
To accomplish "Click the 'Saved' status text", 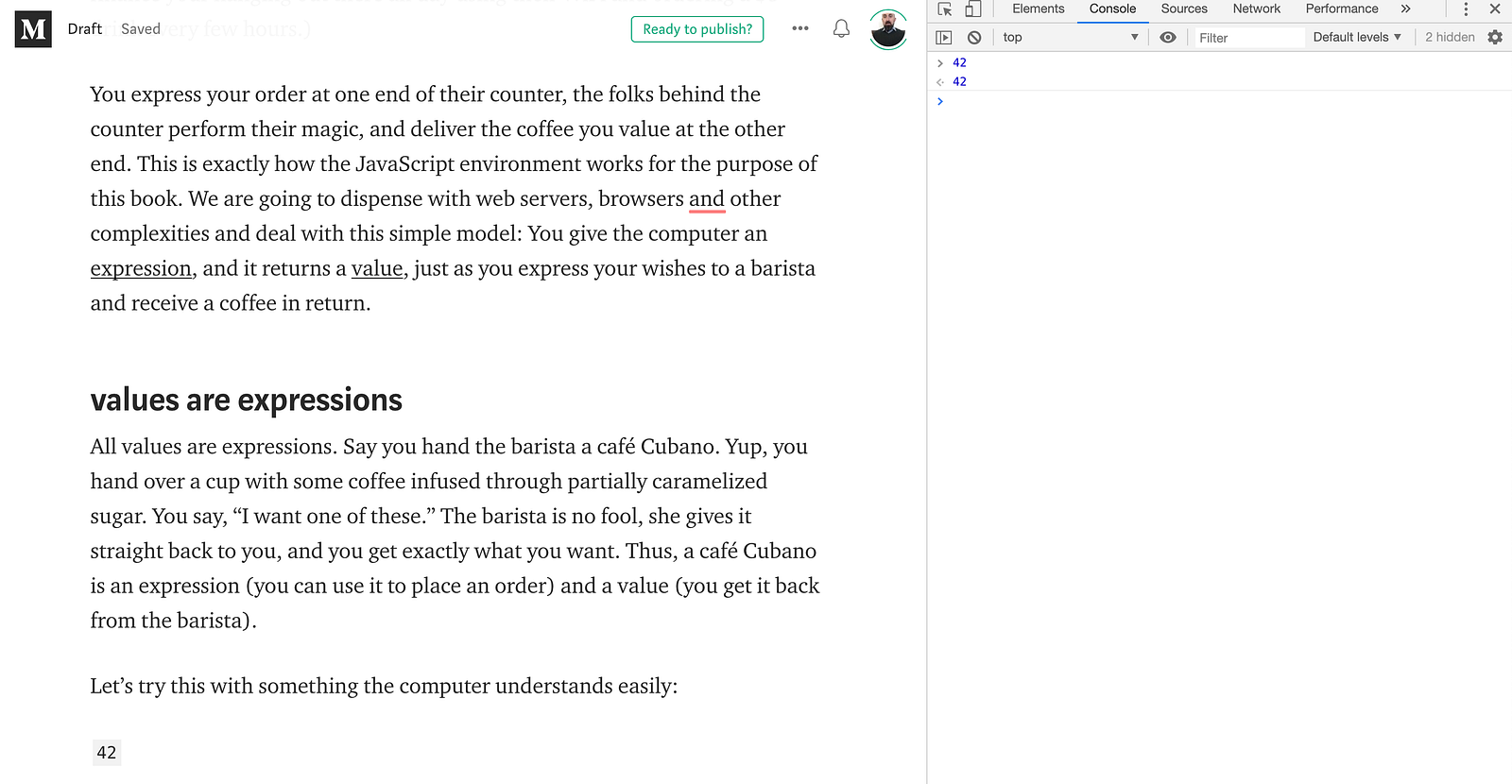I will pyautogui.click(x=141, y=29).
